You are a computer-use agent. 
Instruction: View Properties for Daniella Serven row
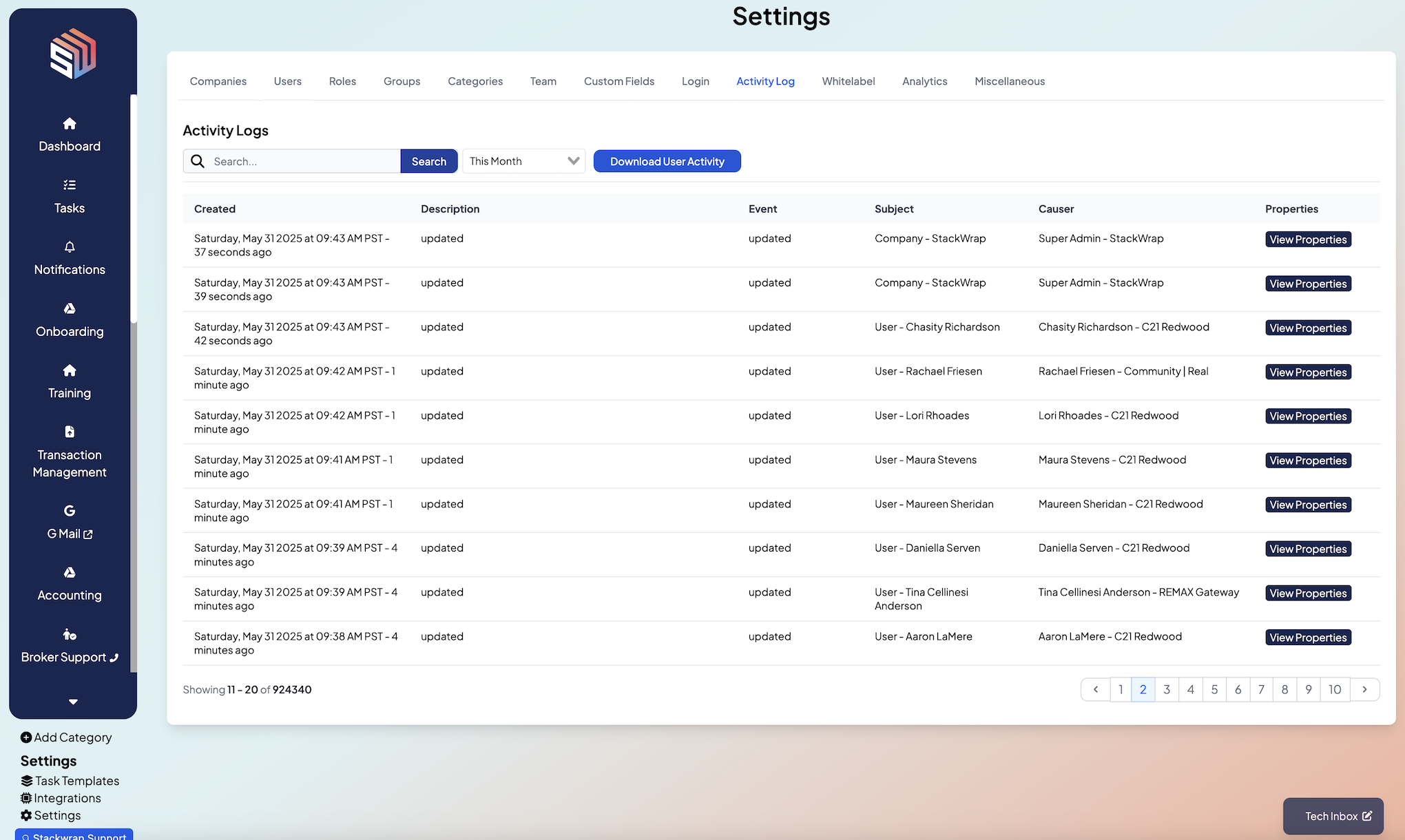1308,549
